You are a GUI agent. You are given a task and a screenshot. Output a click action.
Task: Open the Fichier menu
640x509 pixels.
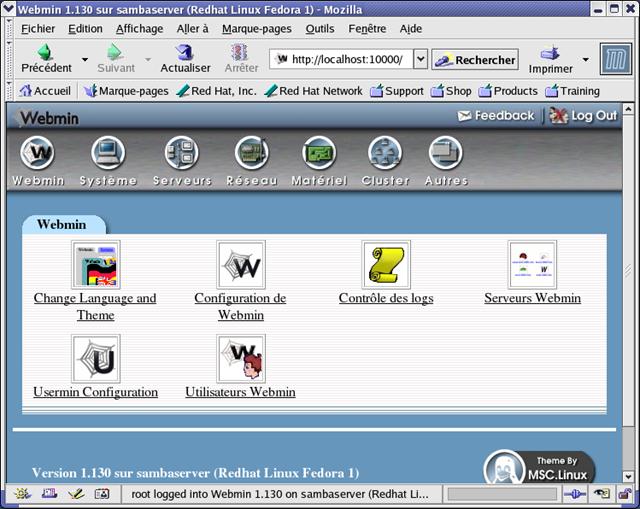[38, 29]
